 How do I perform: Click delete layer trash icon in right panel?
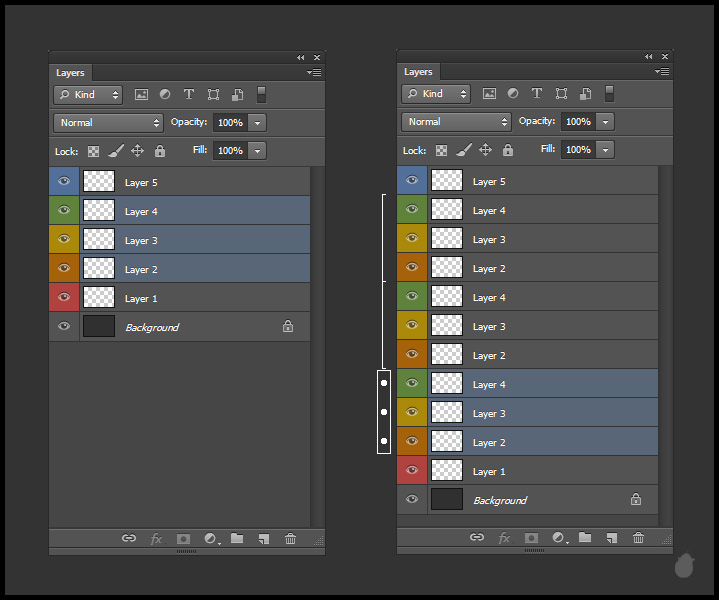(638, 537)
